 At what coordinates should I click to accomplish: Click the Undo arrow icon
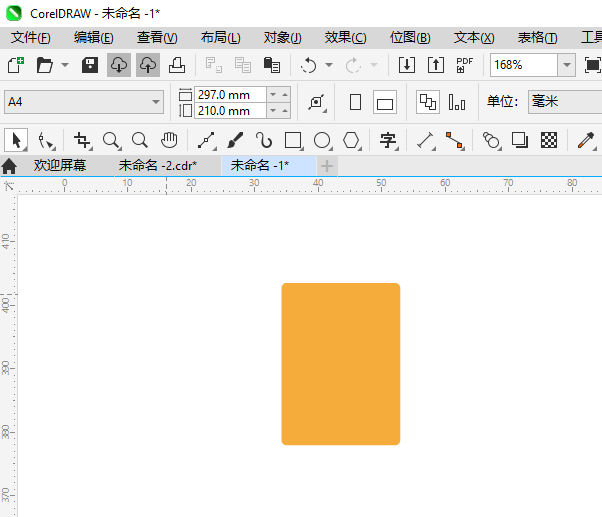(x=308, y=65)
